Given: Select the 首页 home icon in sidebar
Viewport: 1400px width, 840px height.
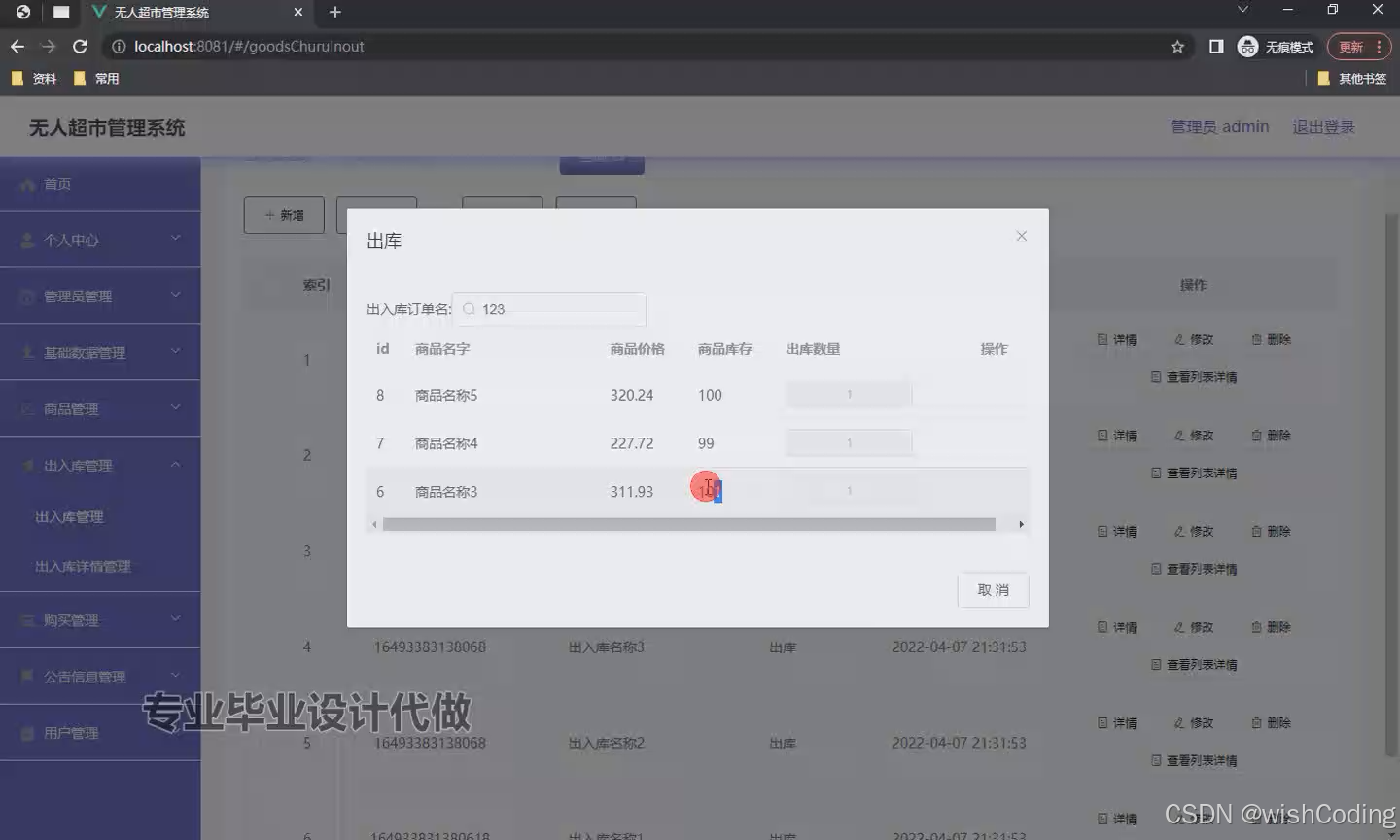Looking at the screenshot, I should pyautogui.click(x=26, y=183).
